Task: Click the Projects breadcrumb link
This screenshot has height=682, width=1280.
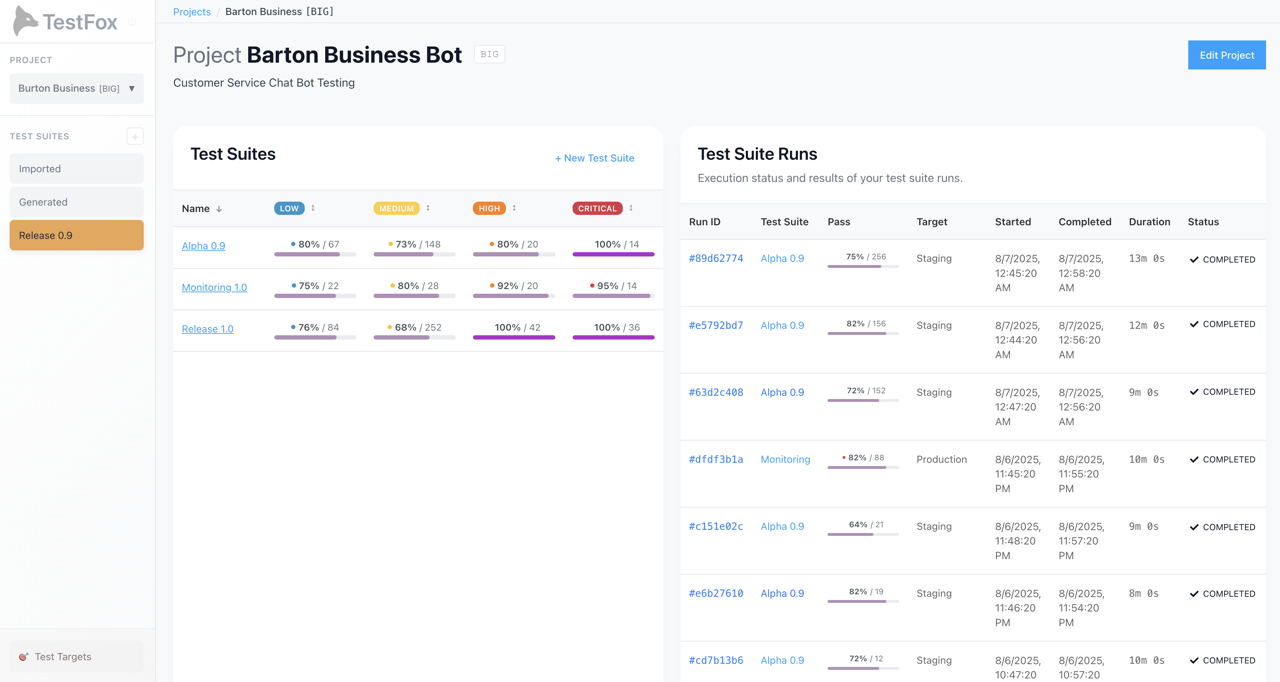Action: (x=192, y=11)
